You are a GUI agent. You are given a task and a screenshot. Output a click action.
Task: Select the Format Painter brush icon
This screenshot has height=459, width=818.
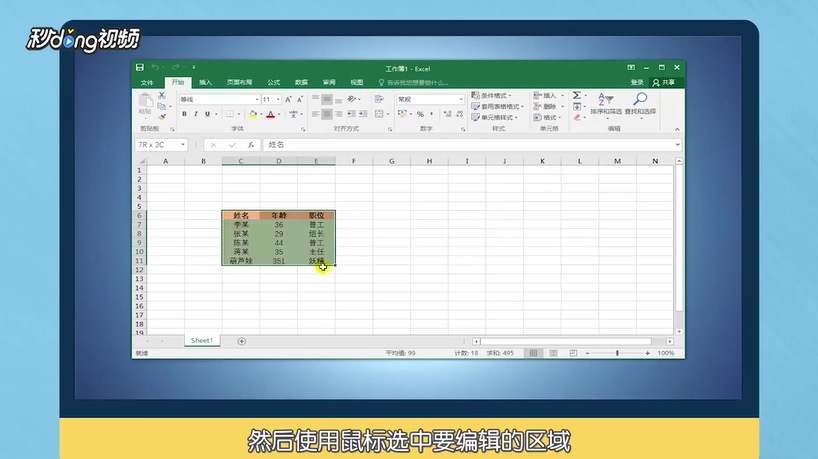pyautogui.click(x=162, y=117)
